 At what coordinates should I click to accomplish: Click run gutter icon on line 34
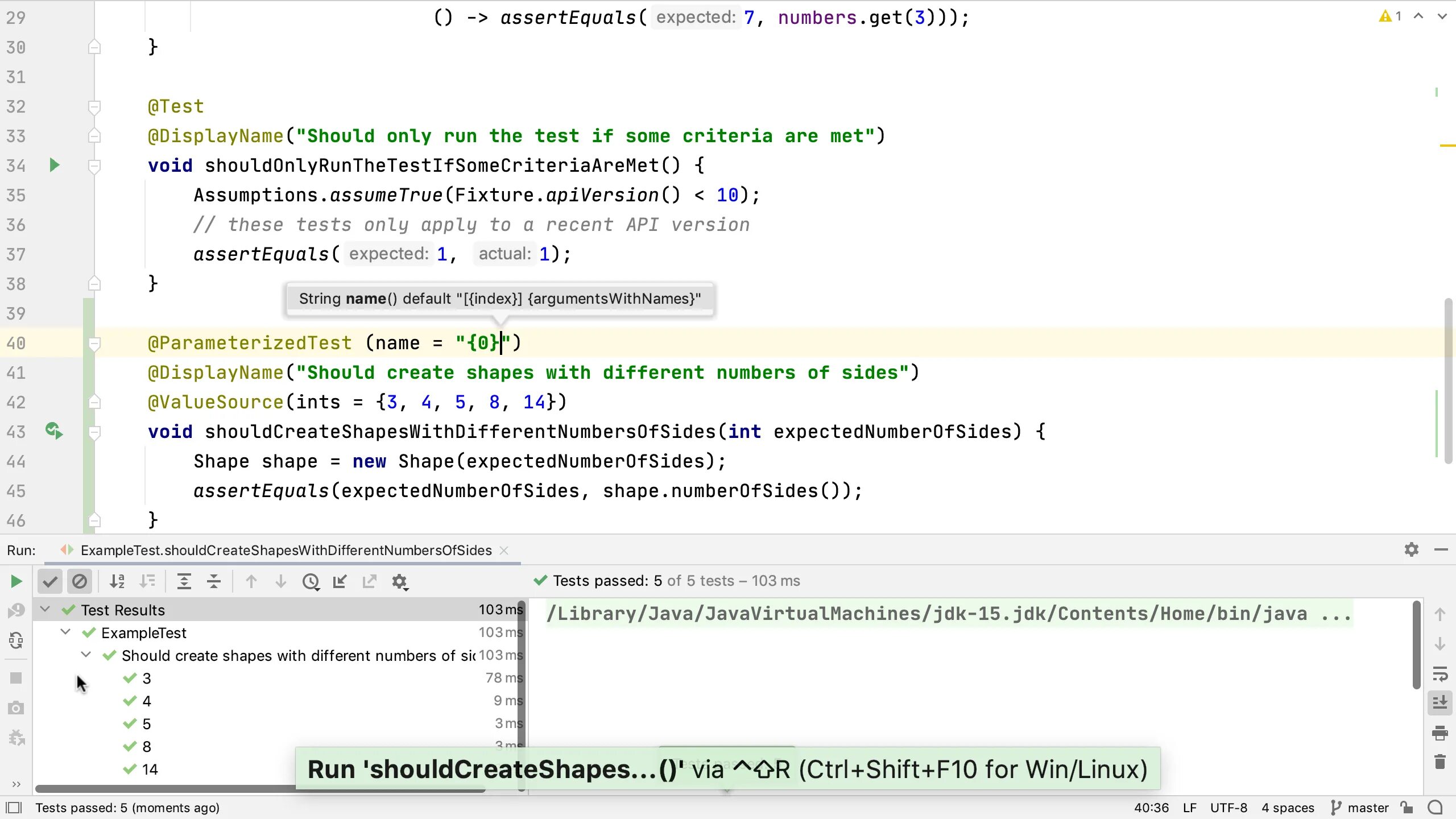click(x=54, y=166)
